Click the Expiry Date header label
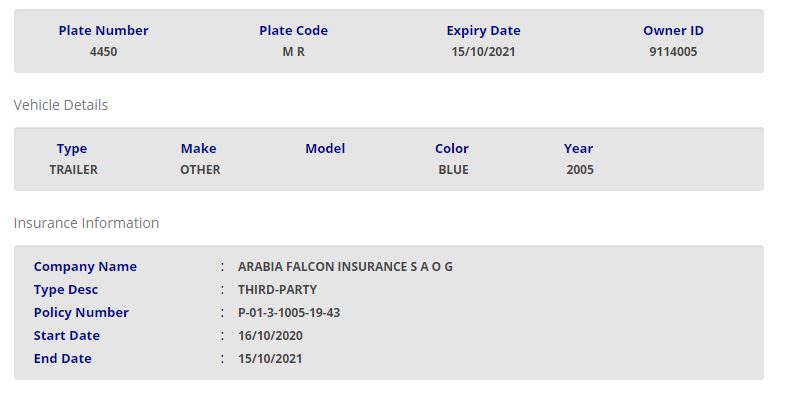The image size is (788, 409). [x=483, y=30]
